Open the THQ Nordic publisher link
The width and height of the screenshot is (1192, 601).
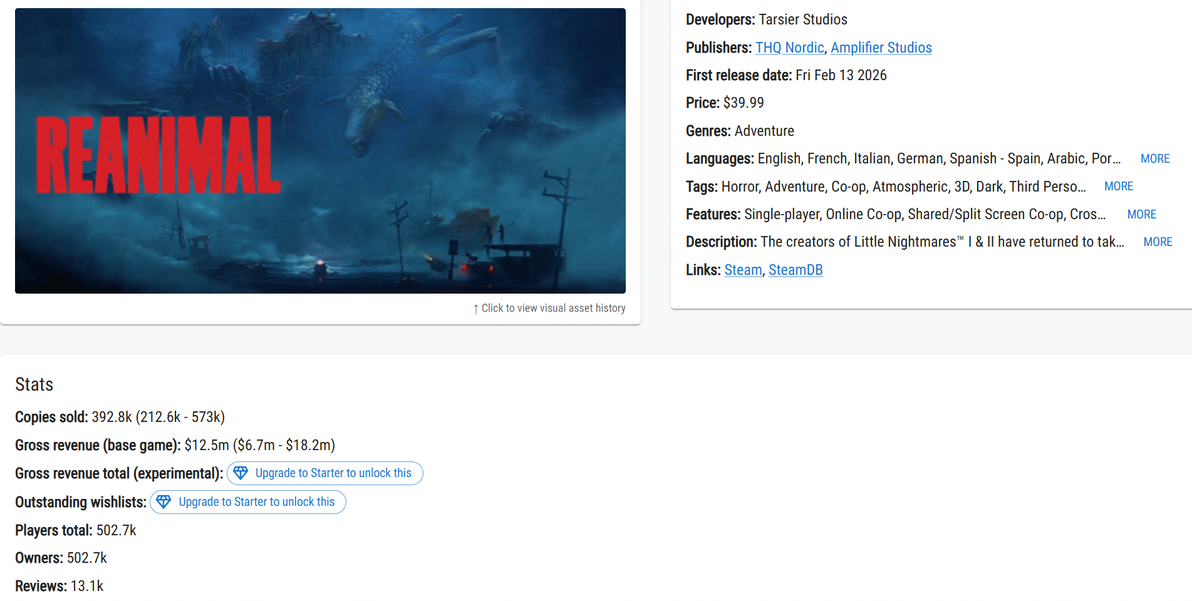point(789,47)
